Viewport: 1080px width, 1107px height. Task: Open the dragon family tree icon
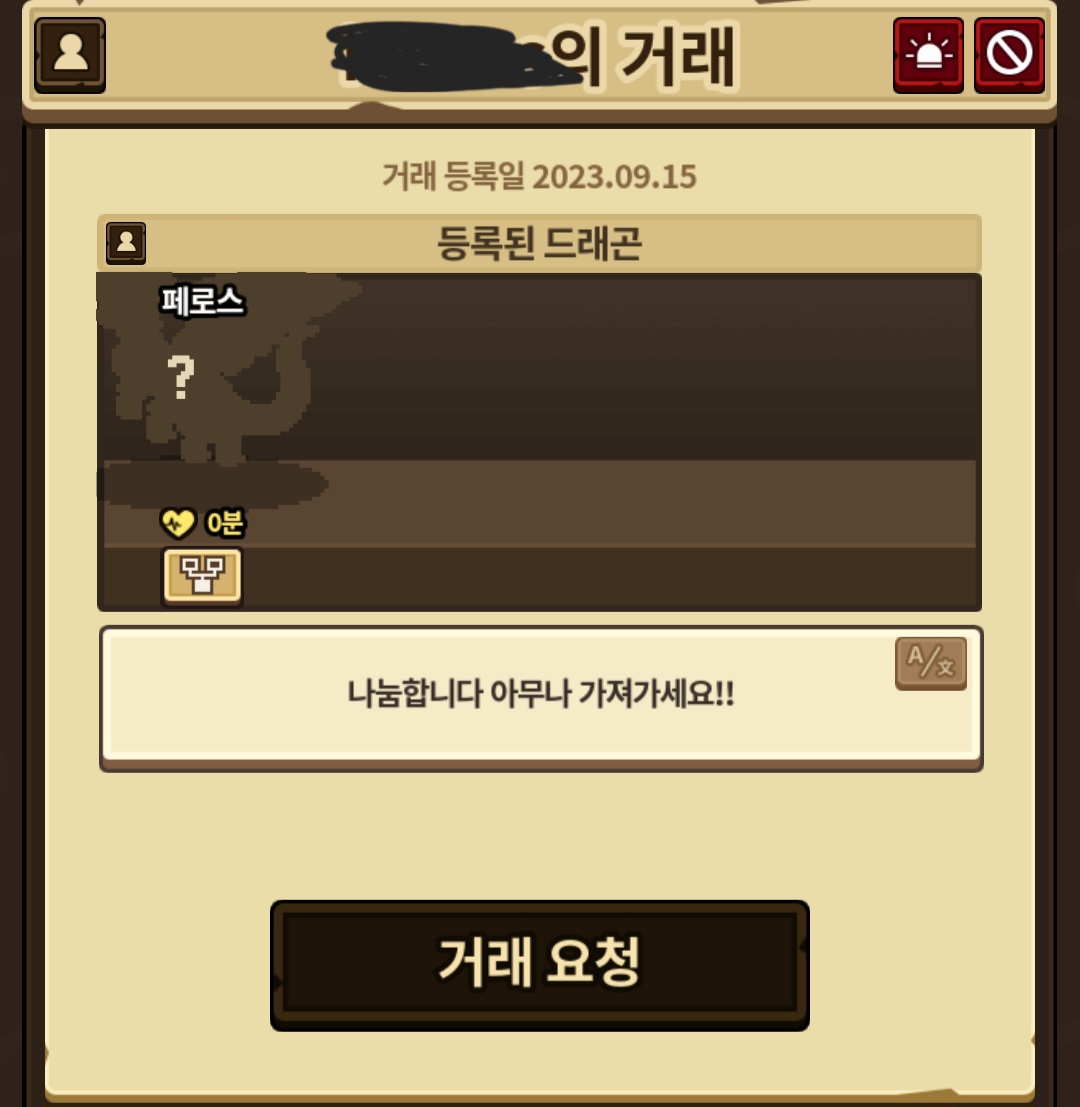pos(203,575)
